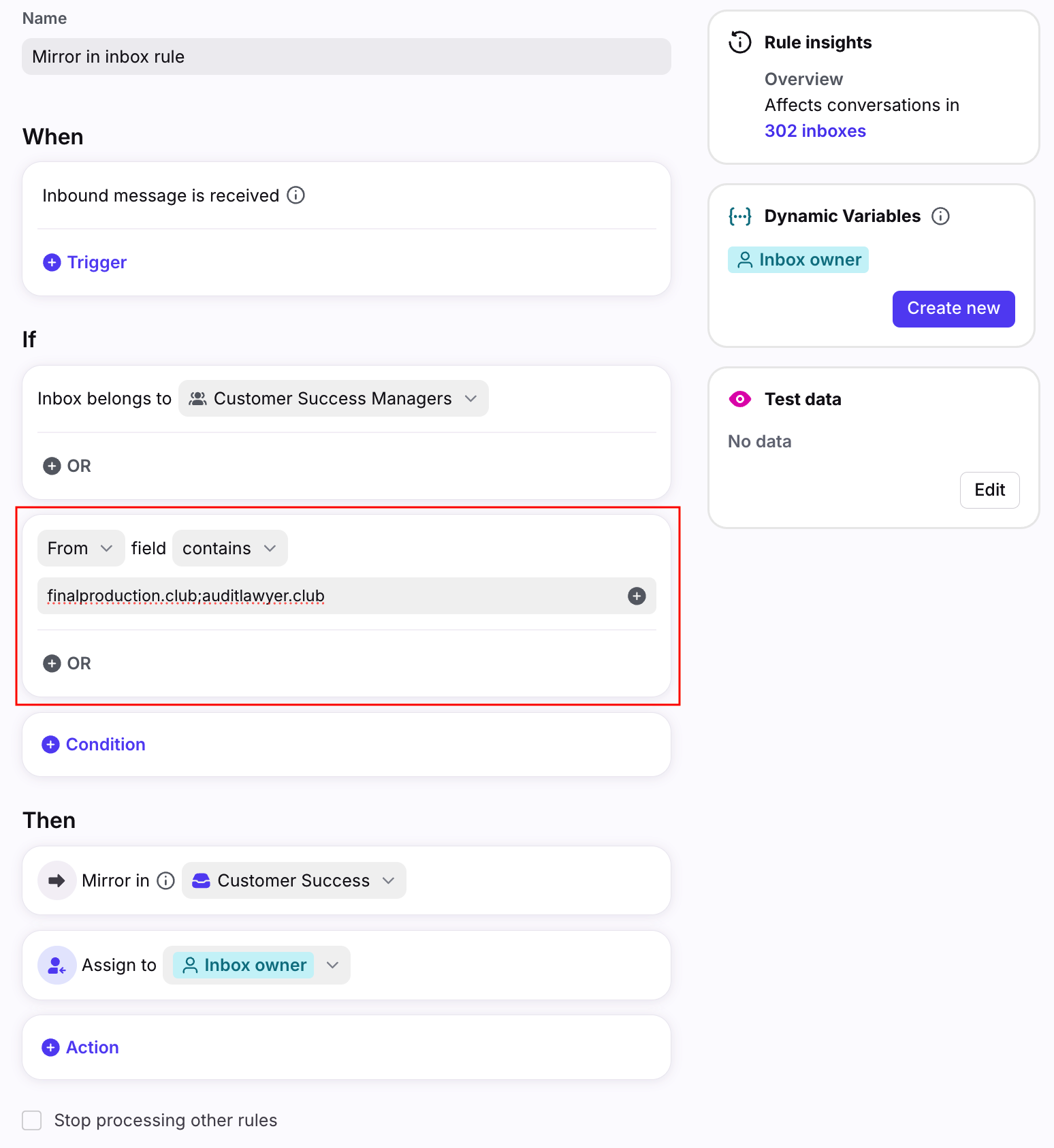Click the info icon next to Mirror in
1054x1148 pixels.
[166, 880]
